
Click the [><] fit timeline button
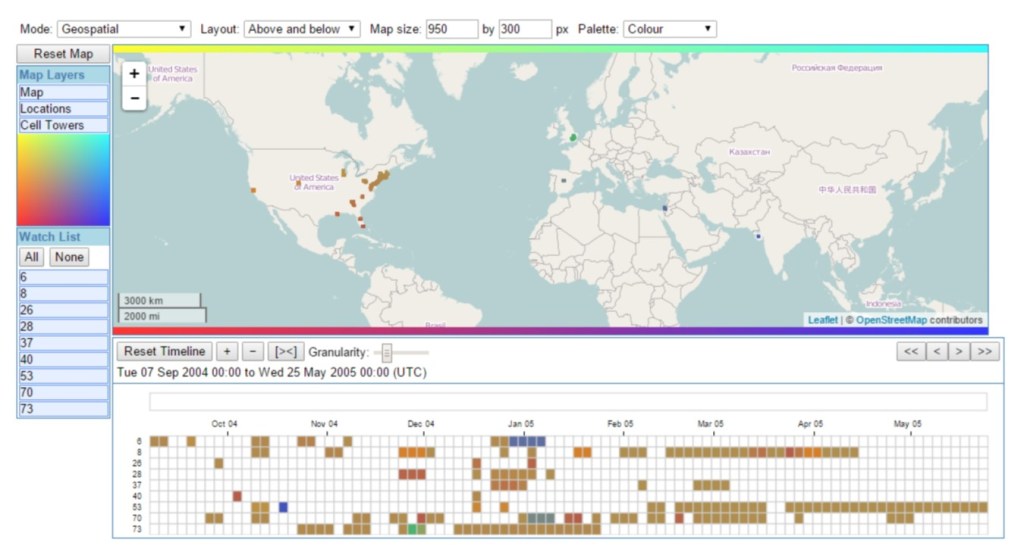point(287,351)
